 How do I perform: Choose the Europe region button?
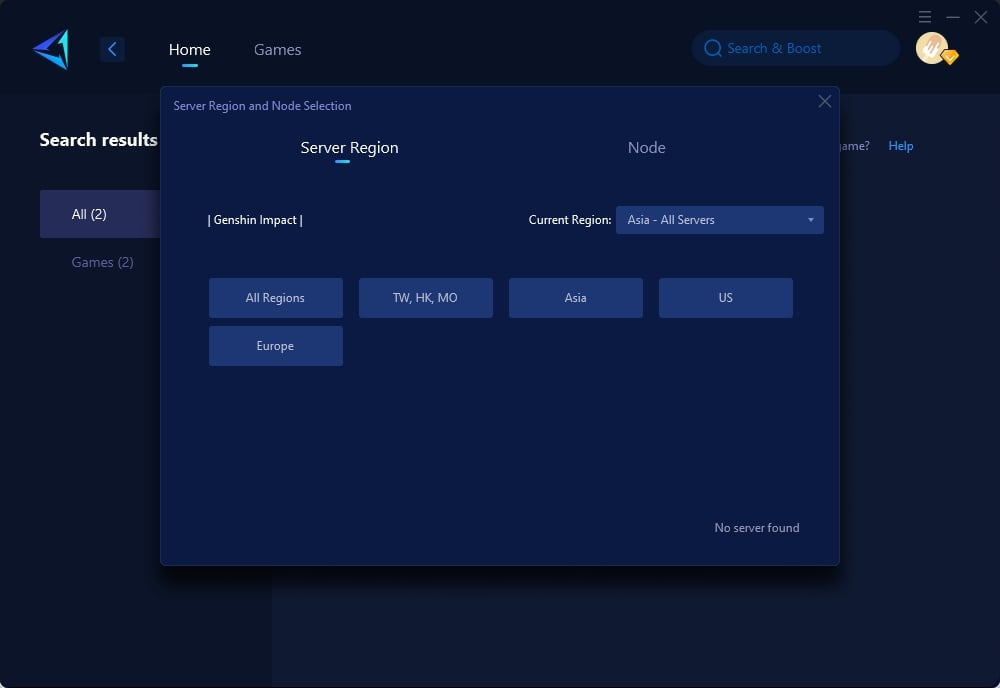pyautogui.click(x=276, y=346)
